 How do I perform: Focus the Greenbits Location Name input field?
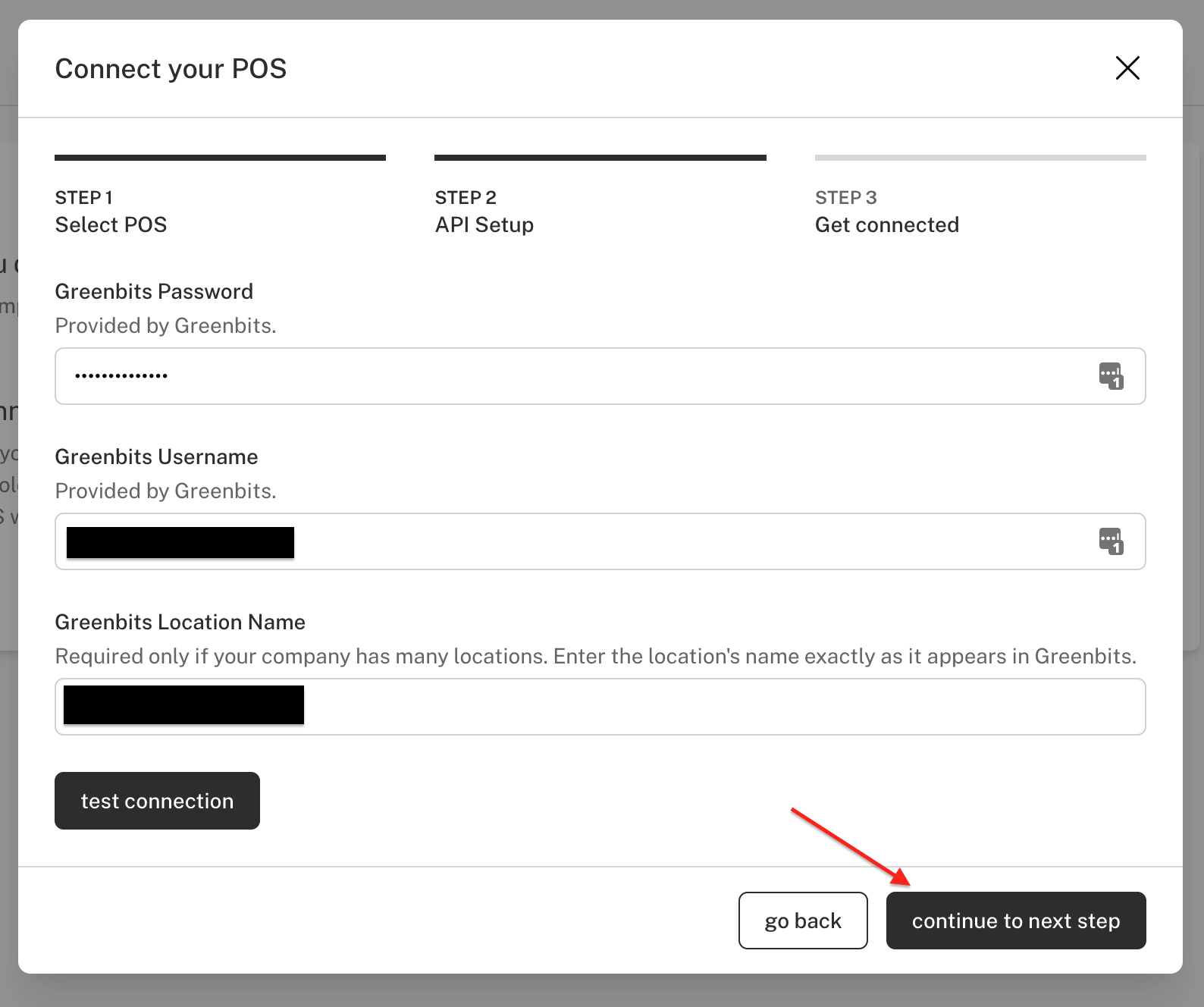pos(600,707)
